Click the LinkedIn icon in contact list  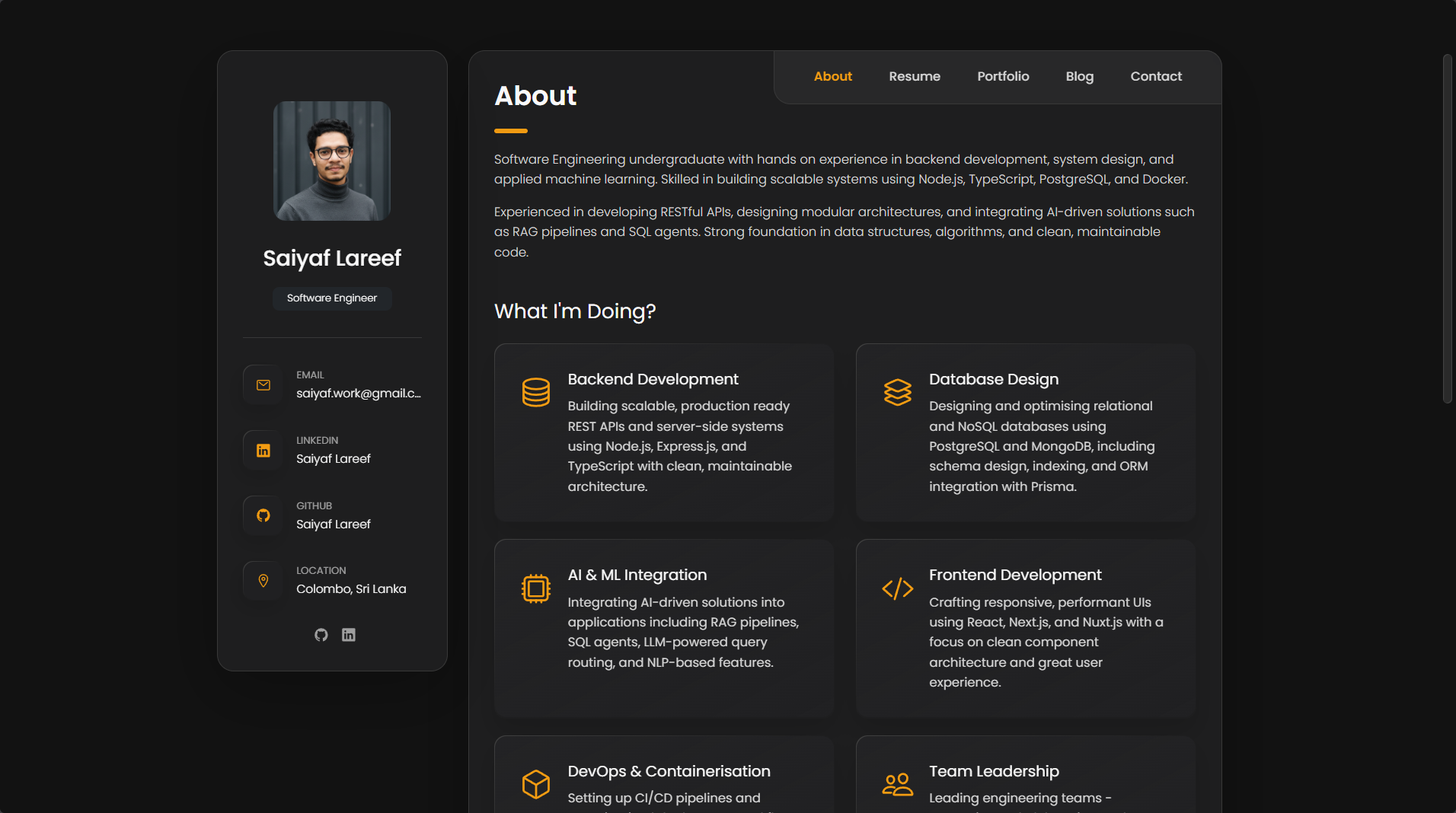pos(263,451)
